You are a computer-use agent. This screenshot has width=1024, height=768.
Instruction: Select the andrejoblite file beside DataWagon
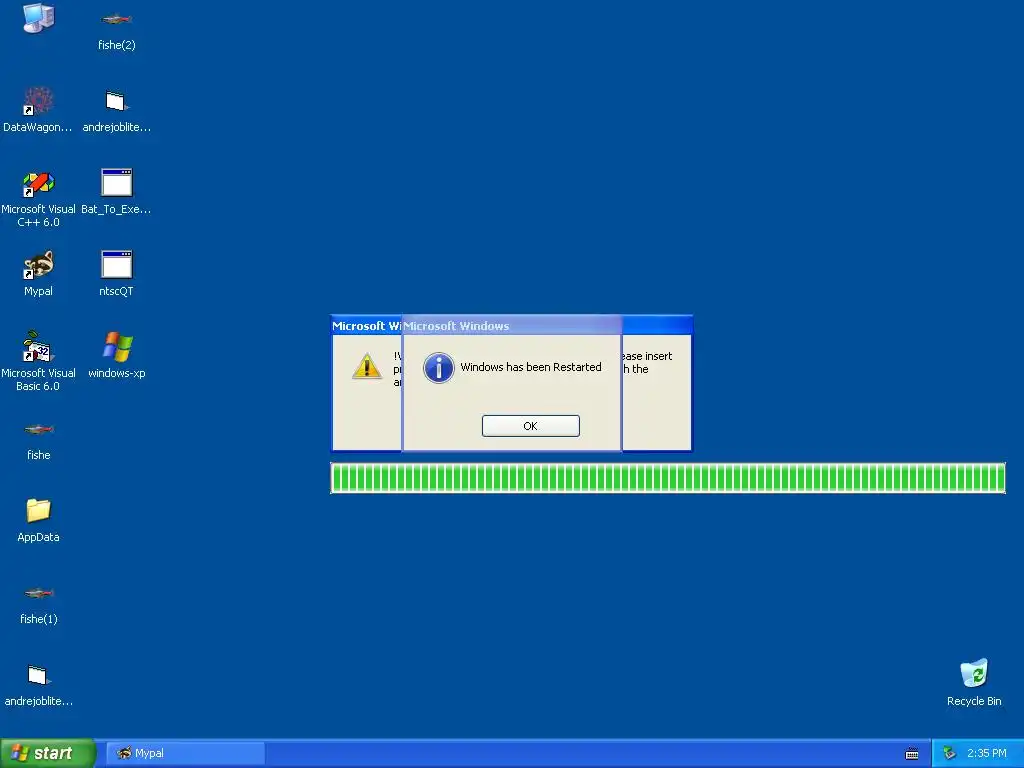coord(116,111)
